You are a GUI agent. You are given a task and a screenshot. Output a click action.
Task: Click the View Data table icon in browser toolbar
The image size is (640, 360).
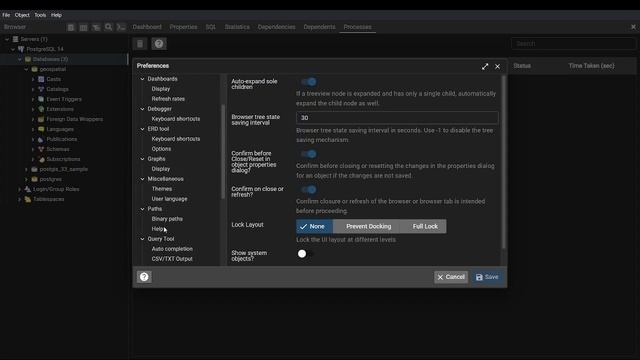[83, 27]
